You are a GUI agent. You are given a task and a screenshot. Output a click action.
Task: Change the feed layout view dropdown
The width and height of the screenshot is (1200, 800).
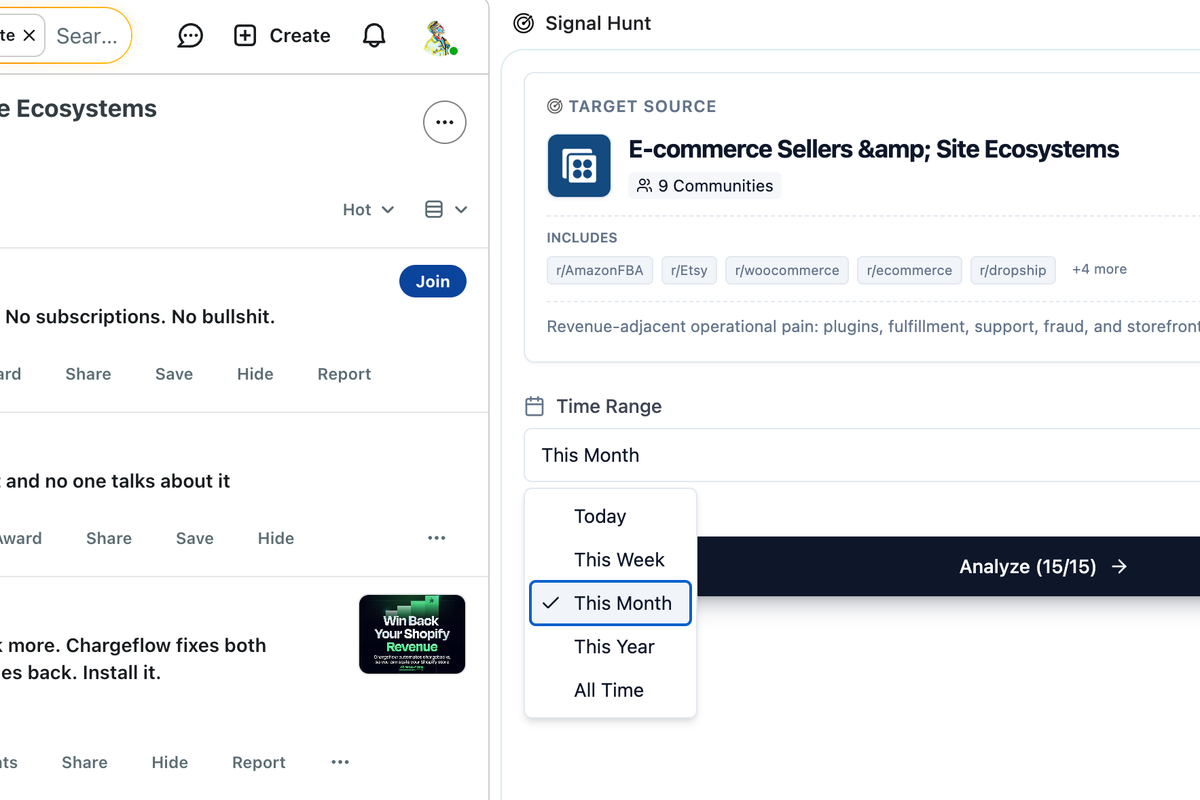[446, 209]
